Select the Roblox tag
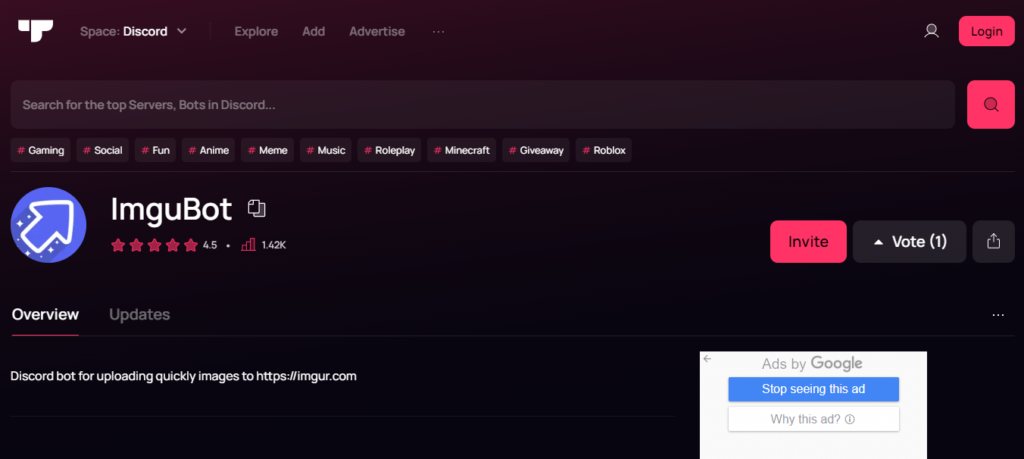 tap(603, 150)
